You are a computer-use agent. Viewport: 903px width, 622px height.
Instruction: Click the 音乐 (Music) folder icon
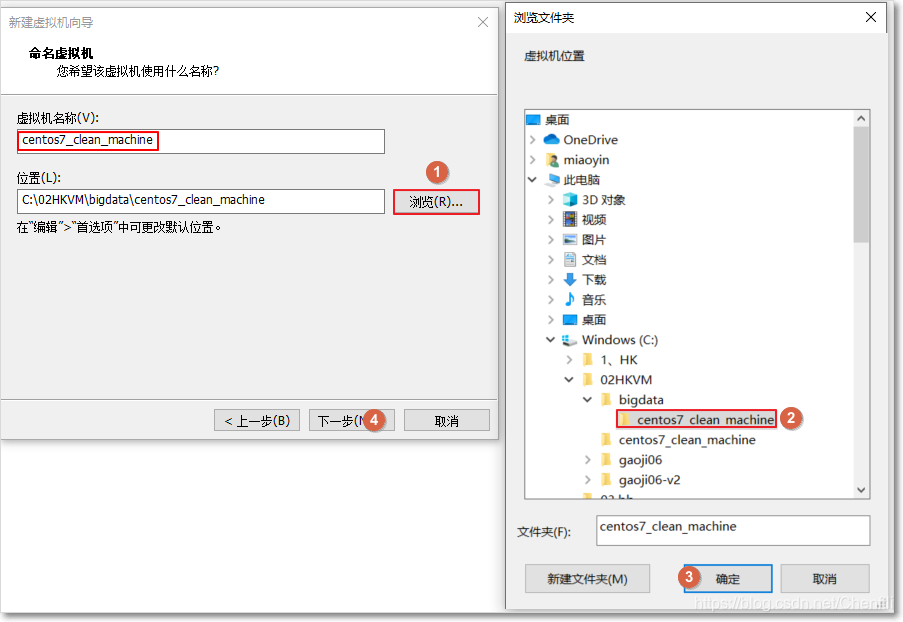tap(569, 299)
